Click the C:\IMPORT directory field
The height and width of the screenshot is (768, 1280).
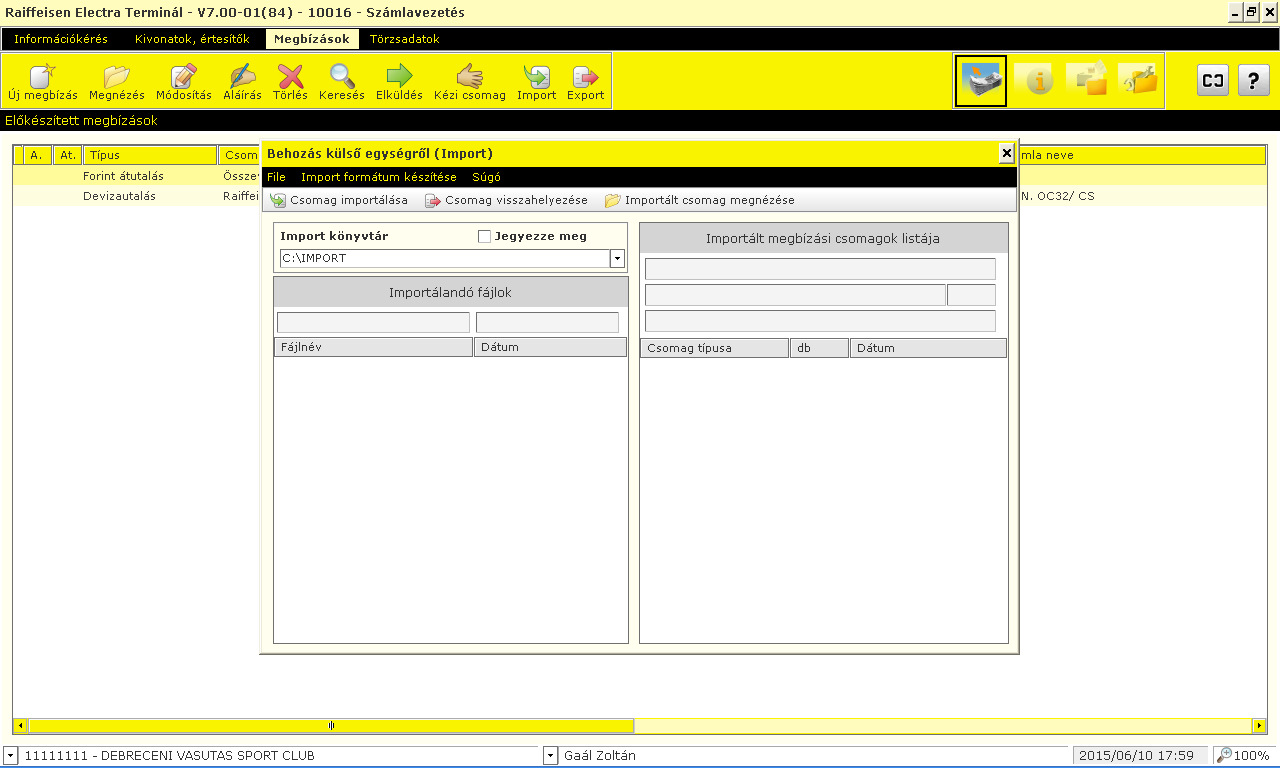[x=445, y=259]
